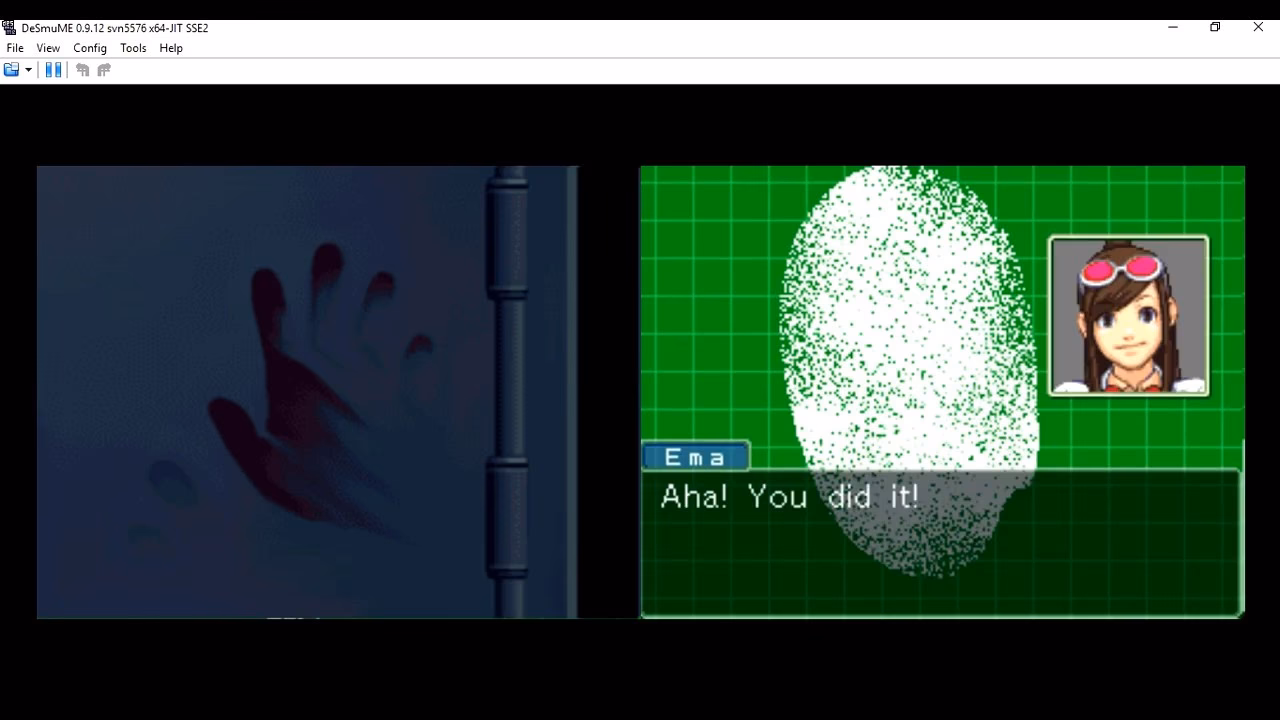Restore down the DeSmuME window
This screenshot has width=1280, height=720.
click(1215, 27)
